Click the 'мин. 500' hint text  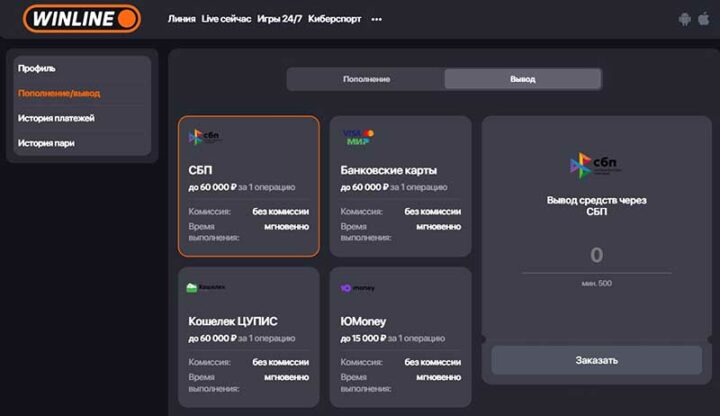(x=596, y=283)
